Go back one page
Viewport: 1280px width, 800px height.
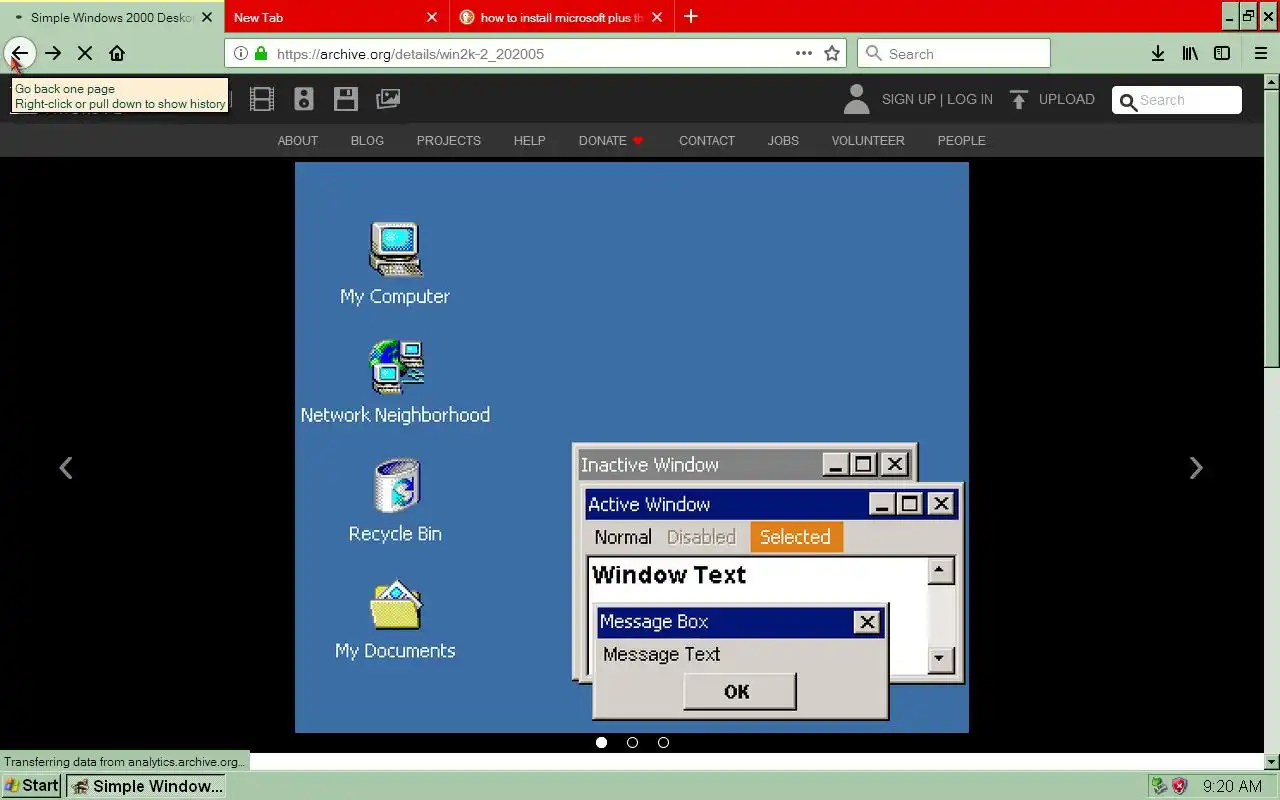(20, 53)
